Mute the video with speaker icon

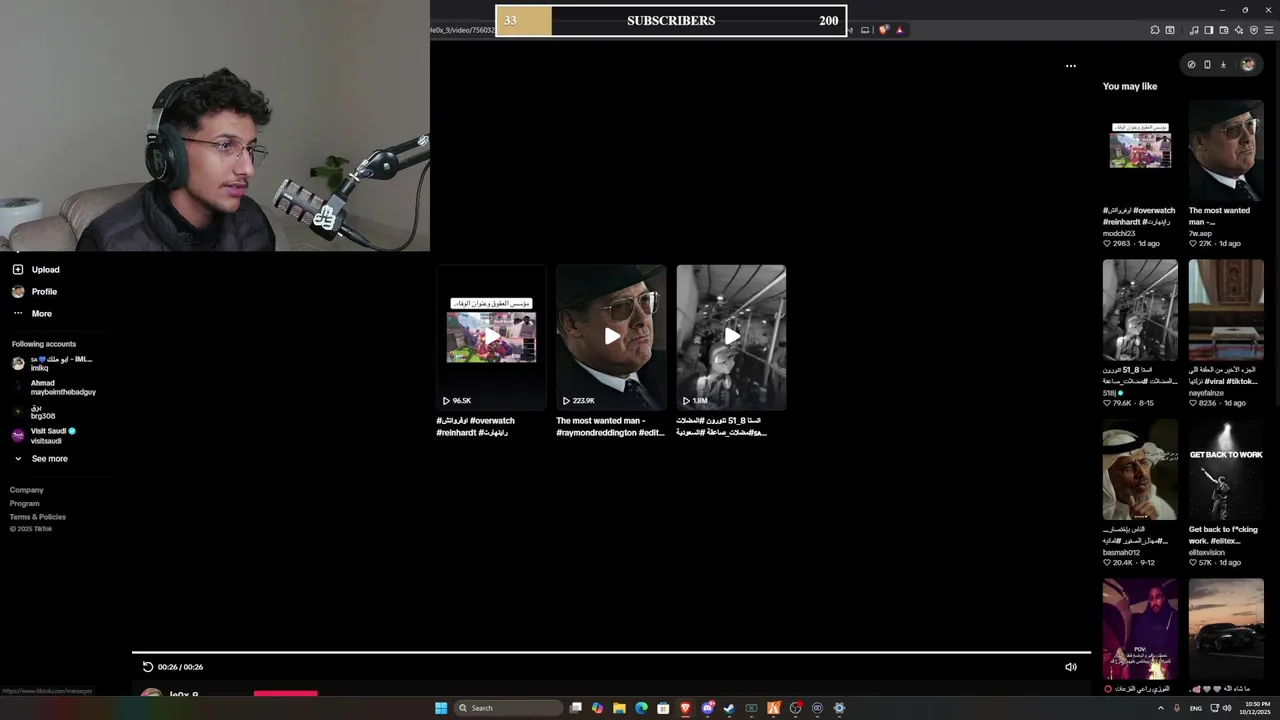click(x=1070, y=667)
